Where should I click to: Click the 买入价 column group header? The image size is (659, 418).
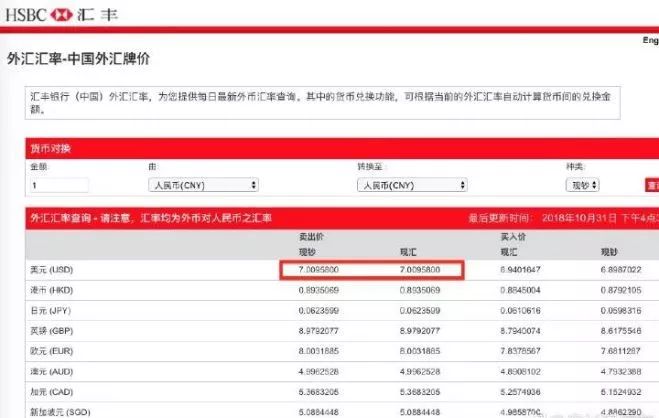point(513,237)
